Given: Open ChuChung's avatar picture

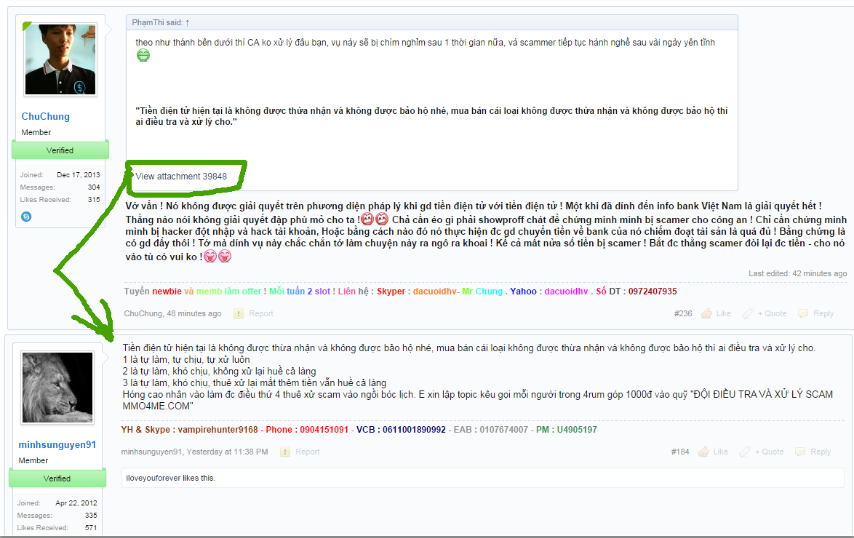Looking at the screenshot, I should pyautogui.click(x=60, y=59).
